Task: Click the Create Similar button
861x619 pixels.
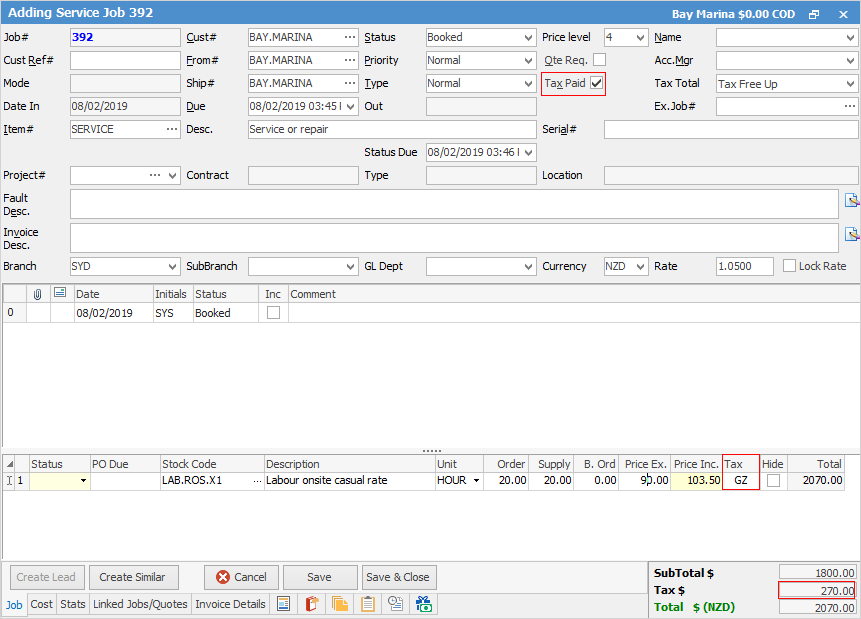Action: click(x=133, y=577)
